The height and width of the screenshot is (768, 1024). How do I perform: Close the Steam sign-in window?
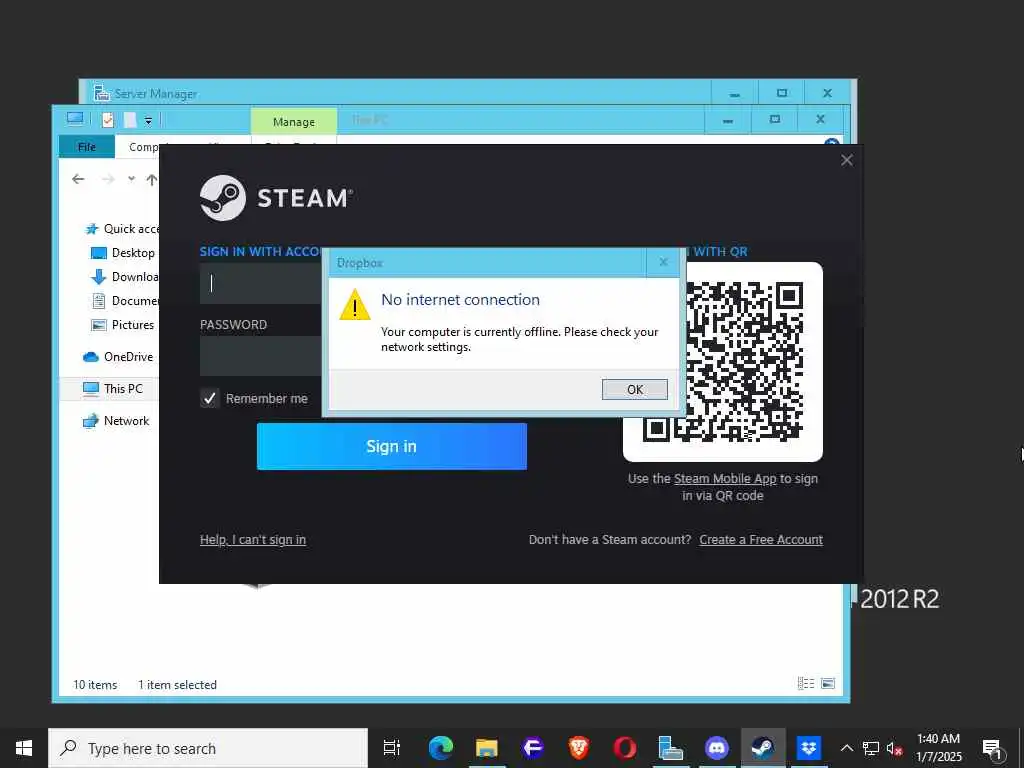tap(846, 160)
